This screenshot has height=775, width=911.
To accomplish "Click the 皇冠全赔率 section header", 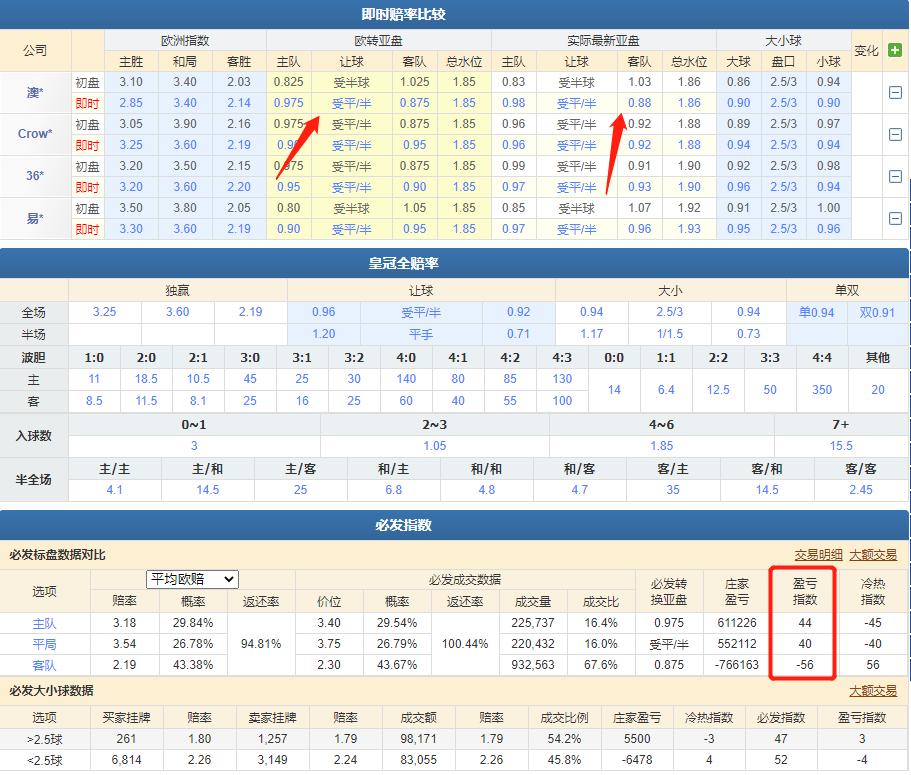I will tap(455, 262).
